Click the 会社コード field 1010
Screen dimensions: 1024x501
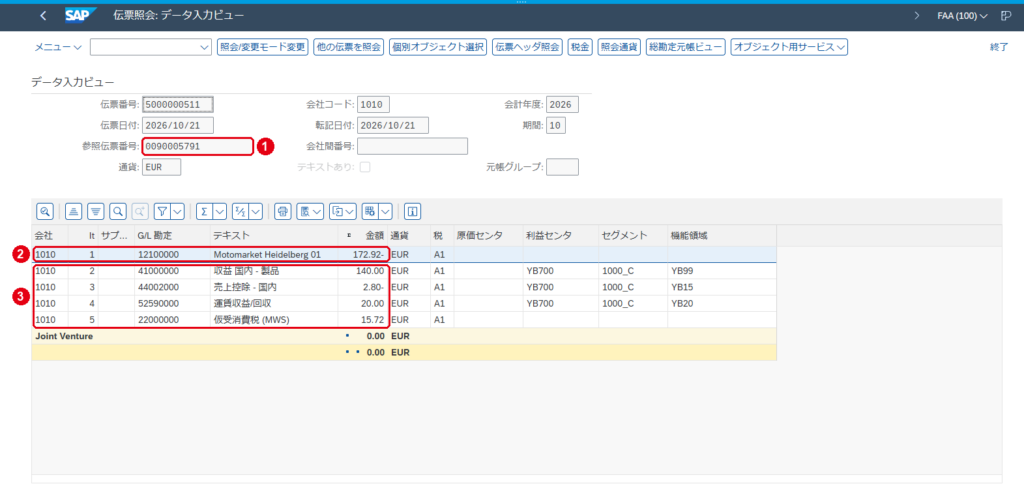pyautogui.click(x=374, y=105)
